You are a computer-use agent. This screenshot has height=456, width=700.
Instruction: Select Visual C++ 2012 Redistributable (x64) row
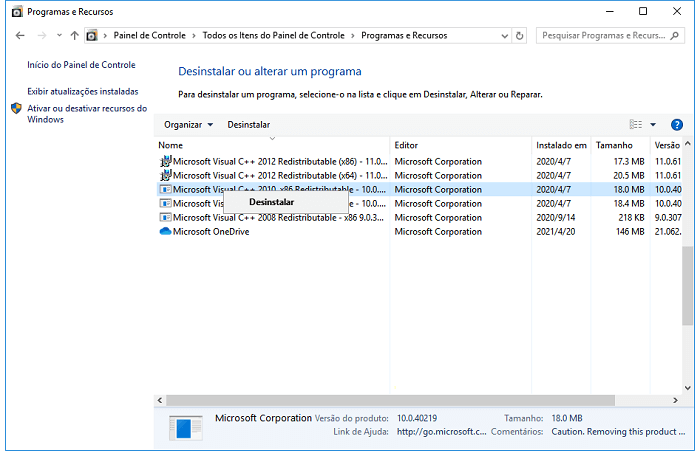420,176
